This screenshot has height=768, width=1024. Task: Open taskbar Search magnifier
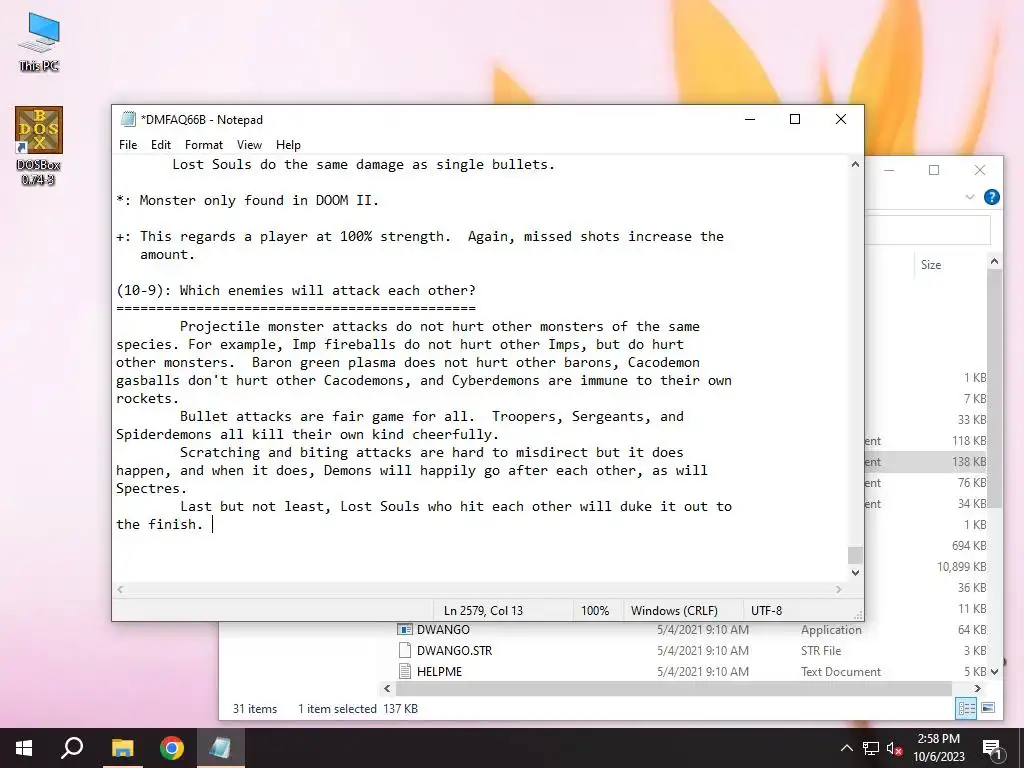[72, 748]
